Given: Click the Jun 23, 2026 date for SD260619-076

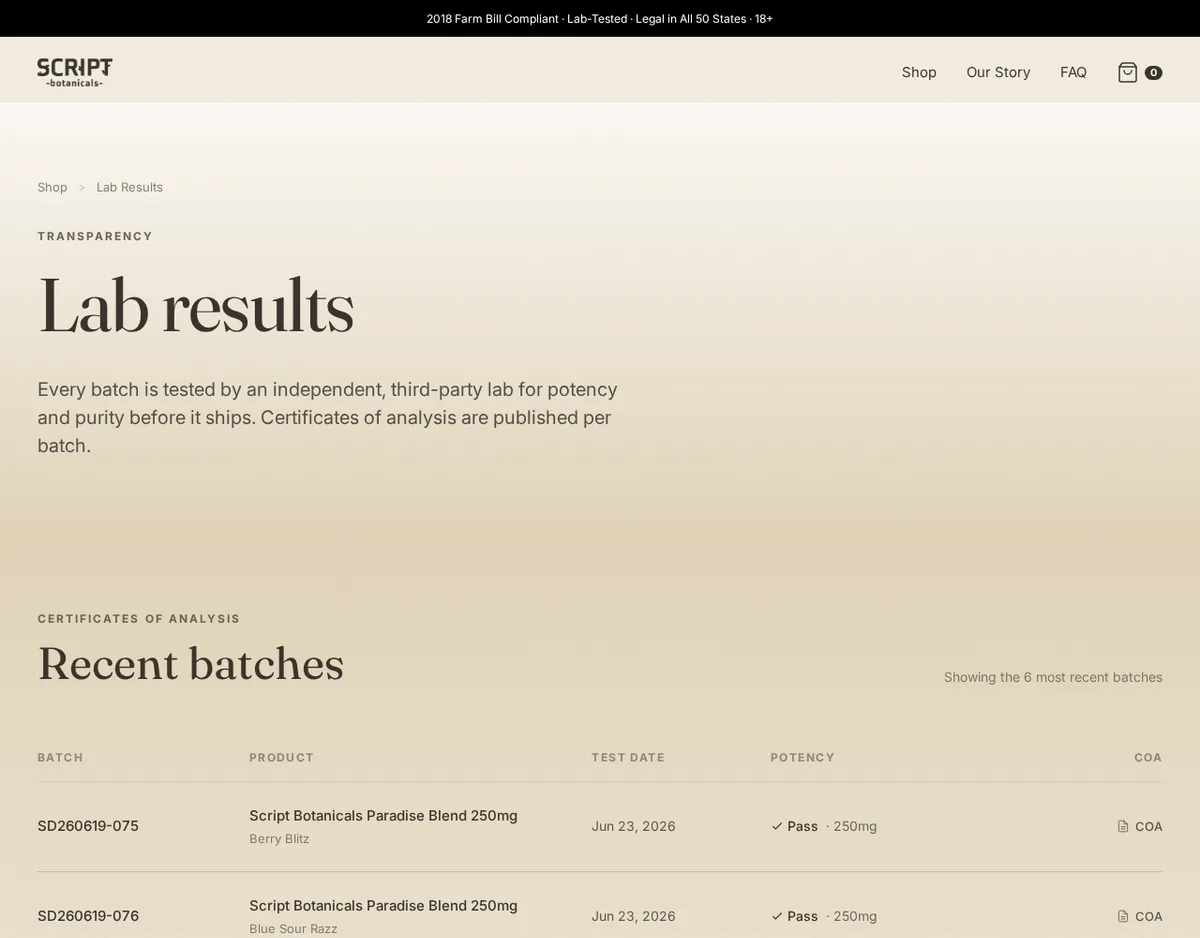Looking at the screenshot, I should click(x=633, y=917).
